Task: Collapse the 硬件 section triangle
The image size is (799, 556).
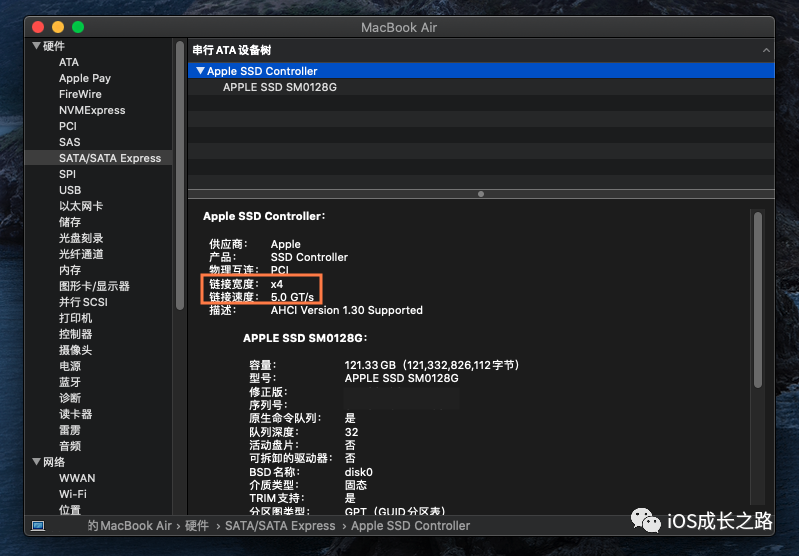Action: pos(36,46)
